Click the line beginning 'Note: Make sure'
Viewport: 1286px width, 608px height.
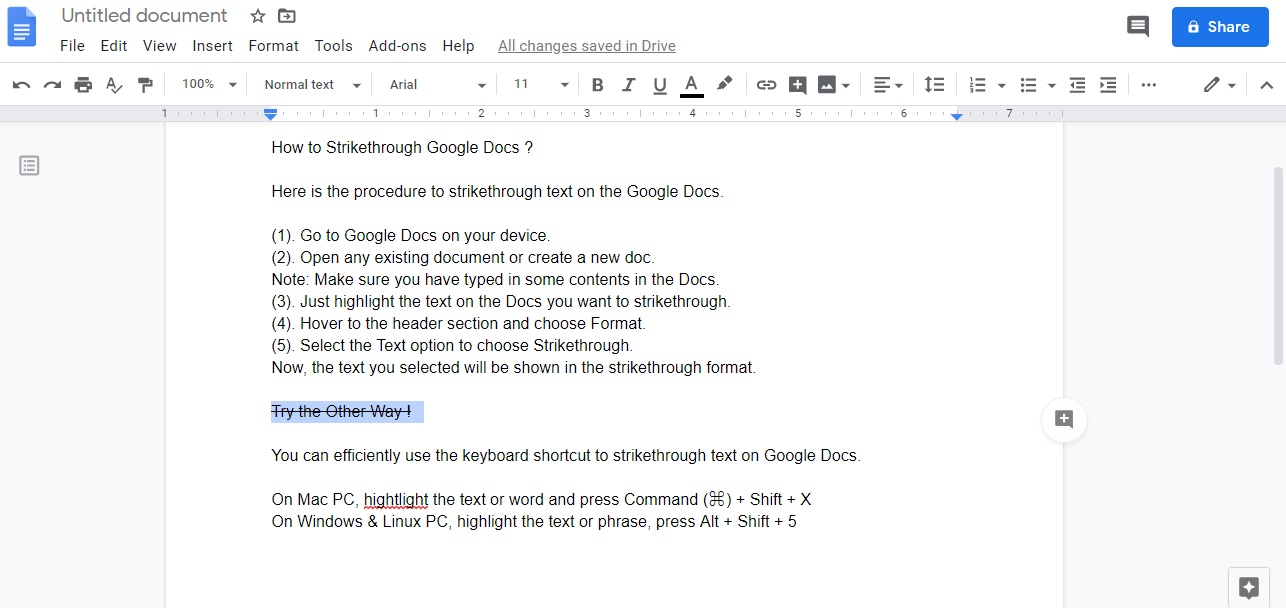pyautogui.click(x=495, y=280)
